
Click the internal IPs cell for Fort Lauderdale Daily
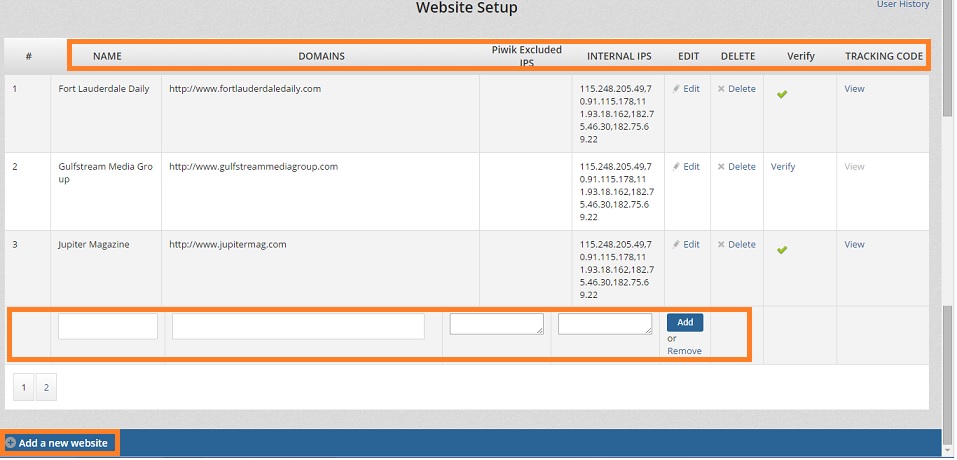coord(616,114)
